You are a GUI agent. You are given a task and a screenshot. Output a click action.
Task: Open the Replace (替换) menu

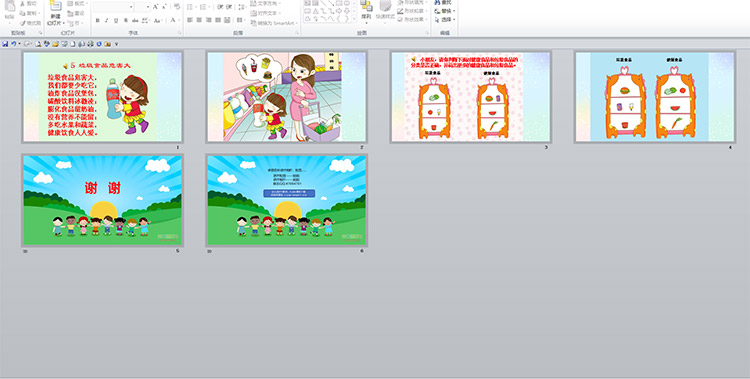pos(445,11)
